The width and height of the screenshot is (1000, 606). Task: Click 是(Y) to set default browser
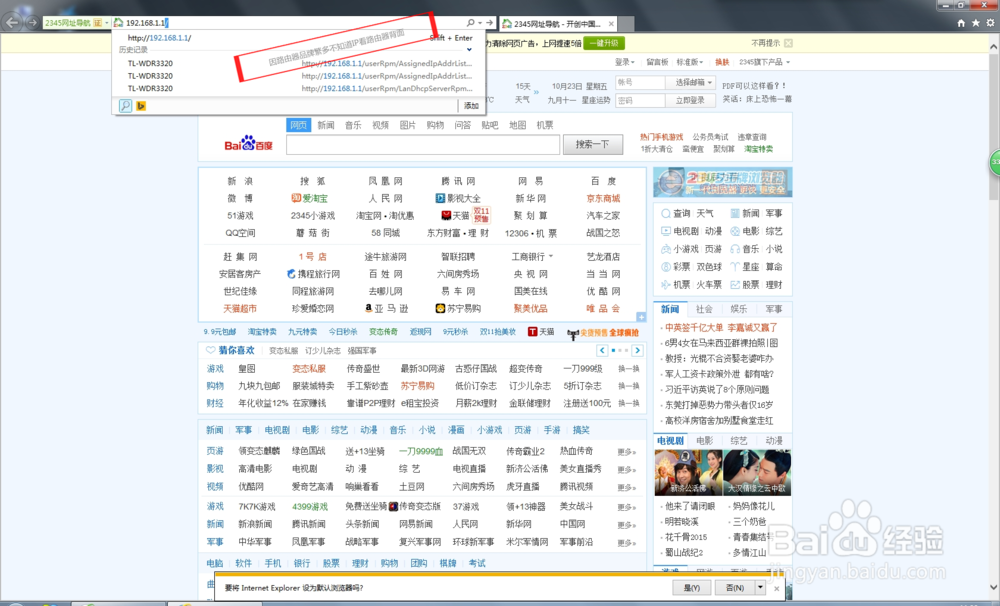coord(692,588)
